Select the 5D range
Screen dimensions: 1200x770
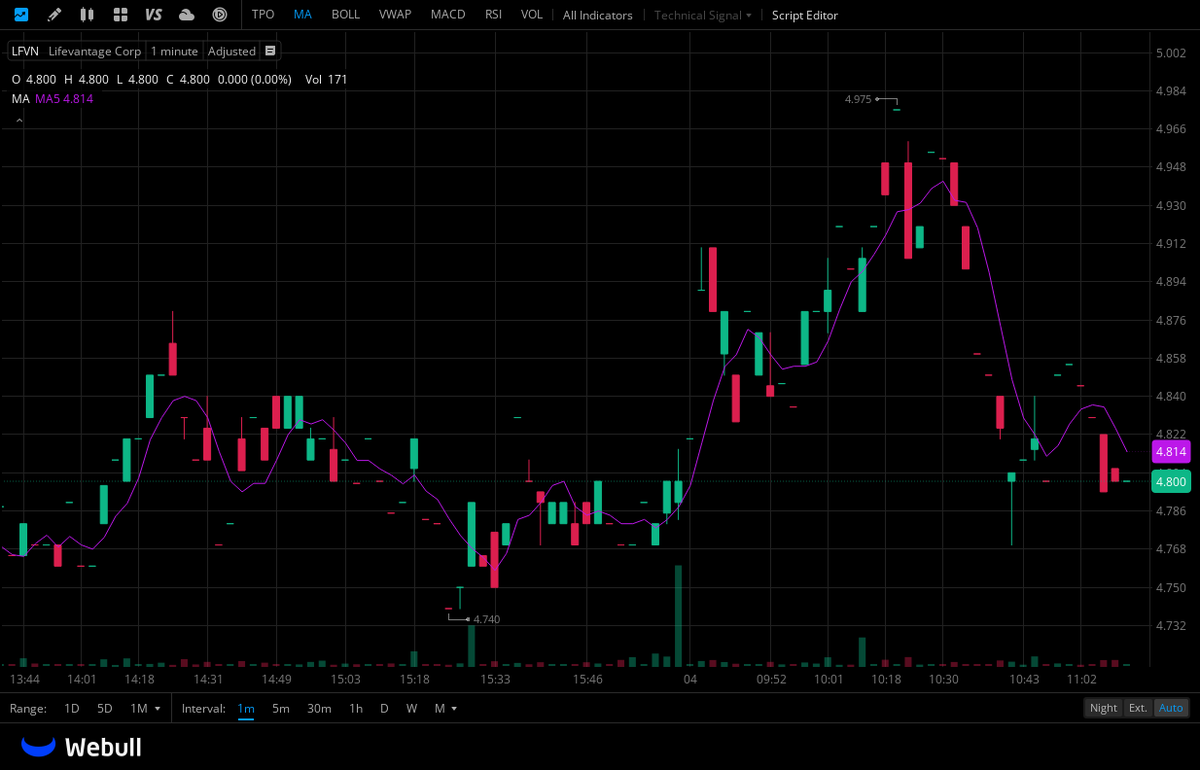[x=105, y=708]
